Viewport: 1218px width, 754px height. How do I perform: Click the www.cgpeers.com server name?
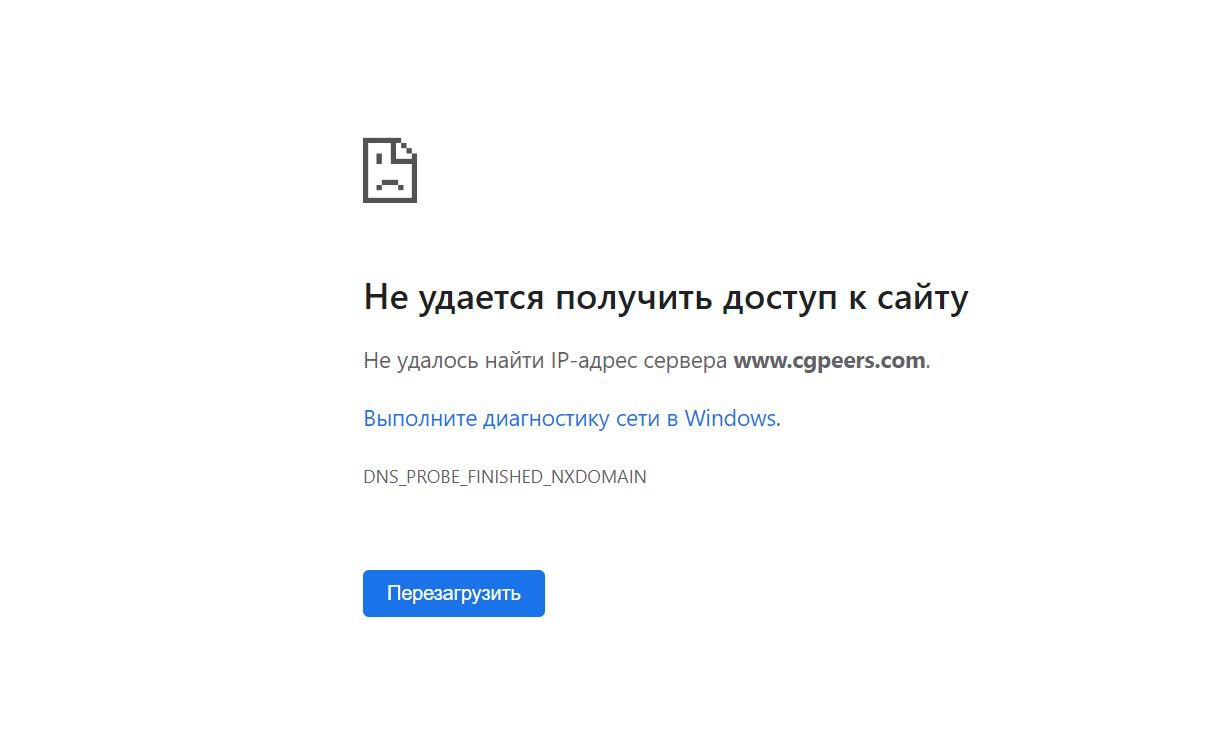829,361
